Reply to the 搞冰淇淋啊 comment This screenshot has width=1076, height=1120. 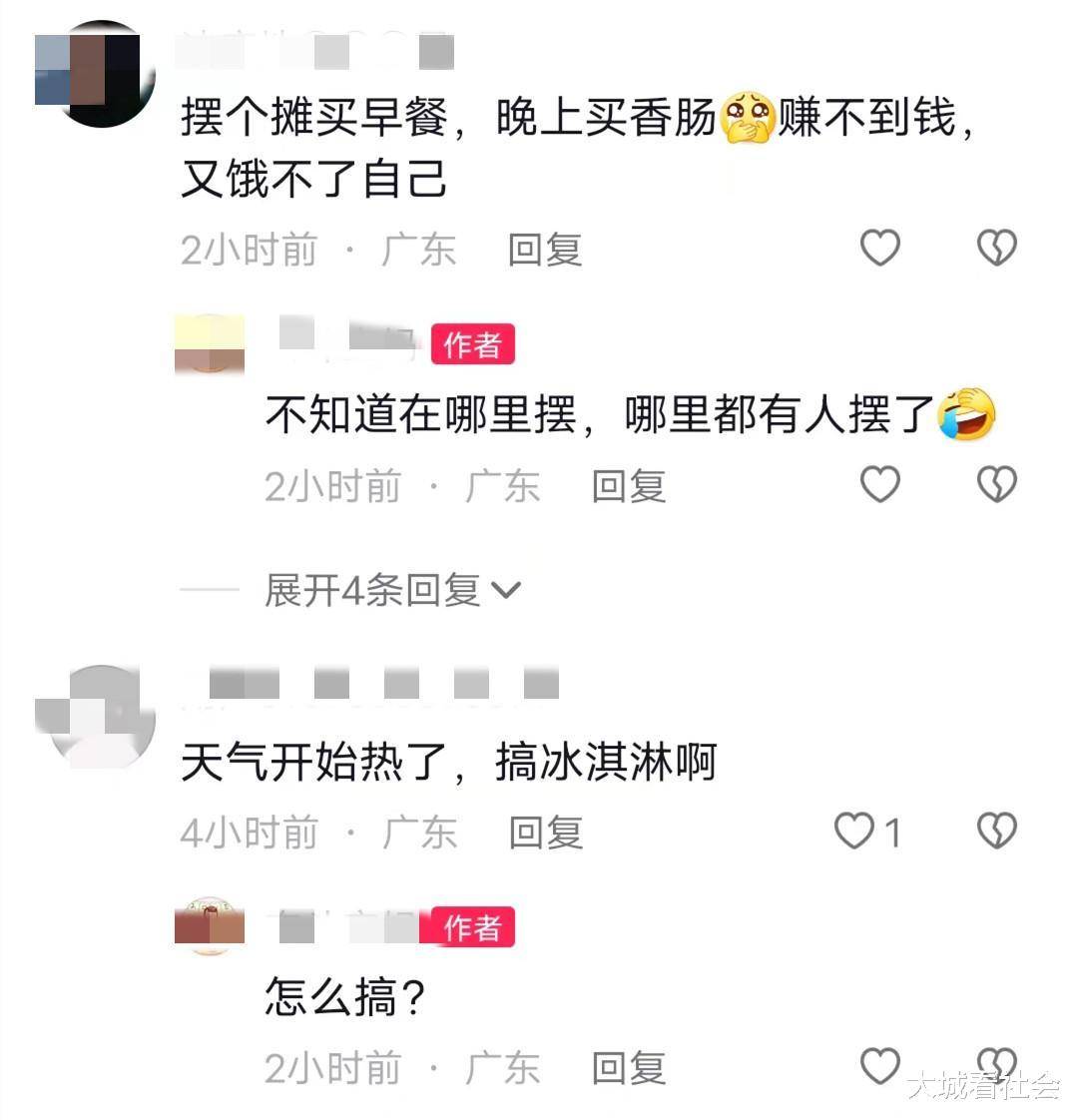pyautogui.click(x=546, y=833)
